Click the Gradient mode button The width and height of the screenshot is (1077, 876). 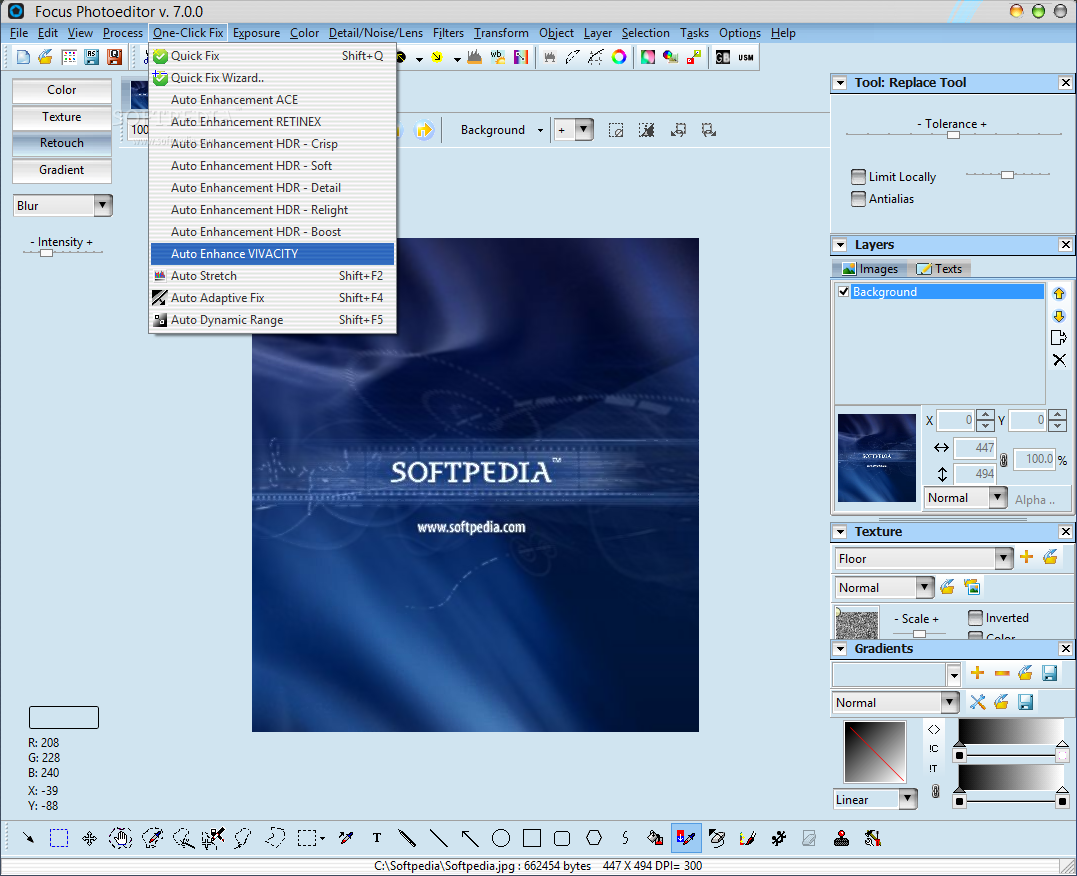click(62, 170)
